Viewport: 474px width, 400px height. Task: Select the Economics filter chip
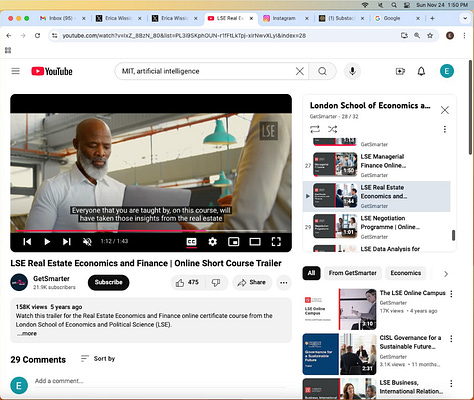click(x=406, y=273)
